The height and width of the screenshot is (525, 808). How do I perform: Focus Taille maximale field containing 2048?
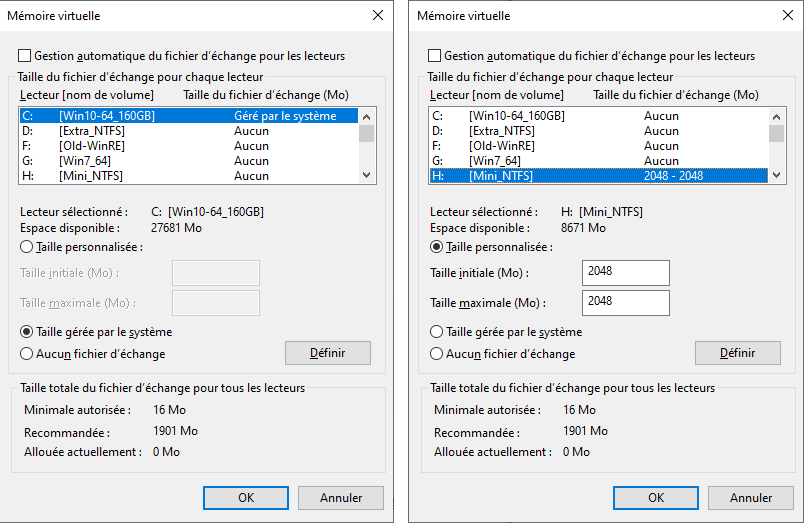pos(625,303)
